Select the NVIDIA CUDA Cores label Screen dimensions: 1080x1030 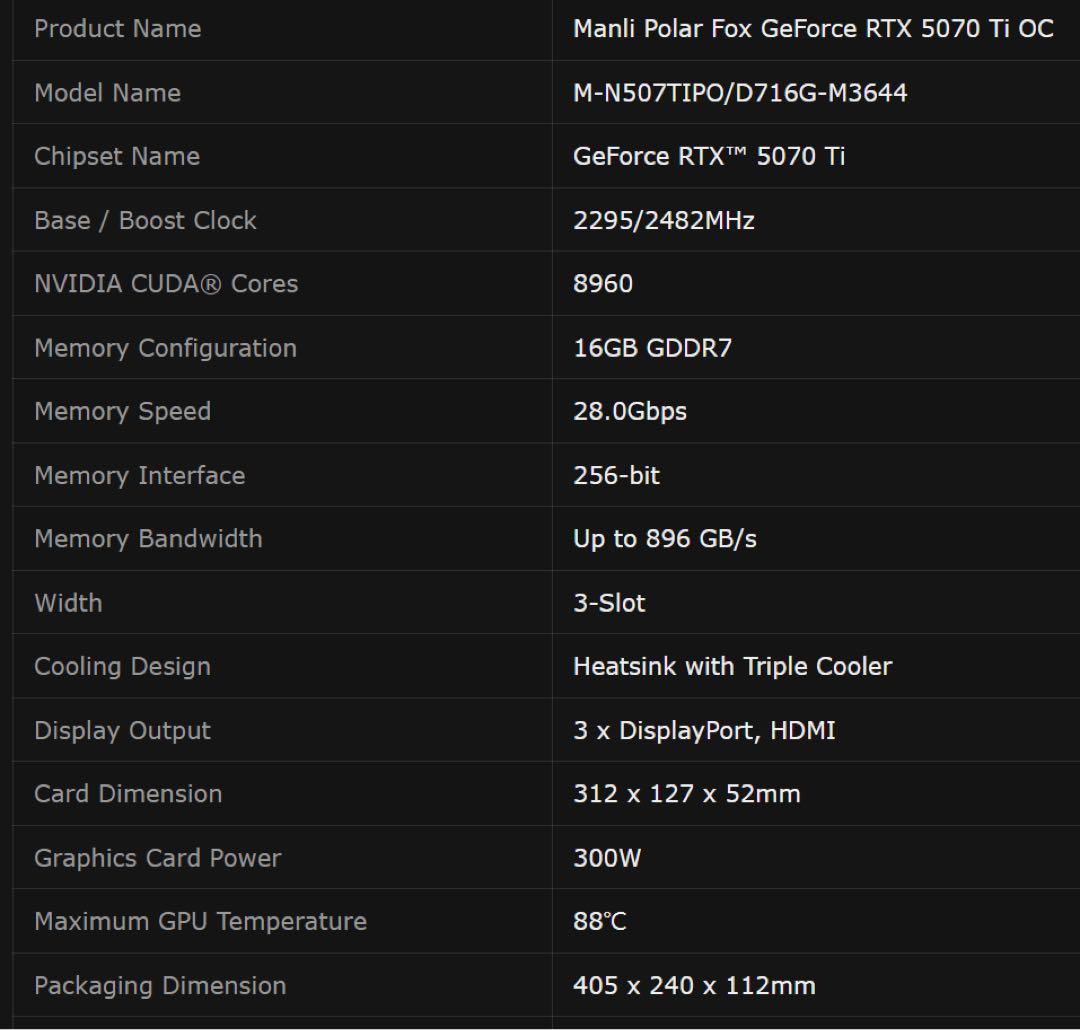click(x=165, y=284)
